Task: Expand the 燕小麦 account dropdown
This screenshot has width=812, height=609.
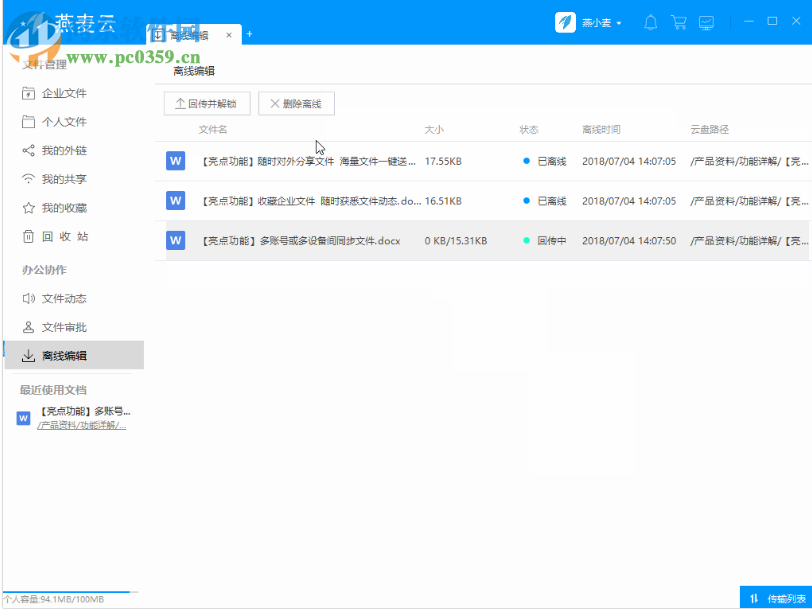Action: [x=601, y=21]
